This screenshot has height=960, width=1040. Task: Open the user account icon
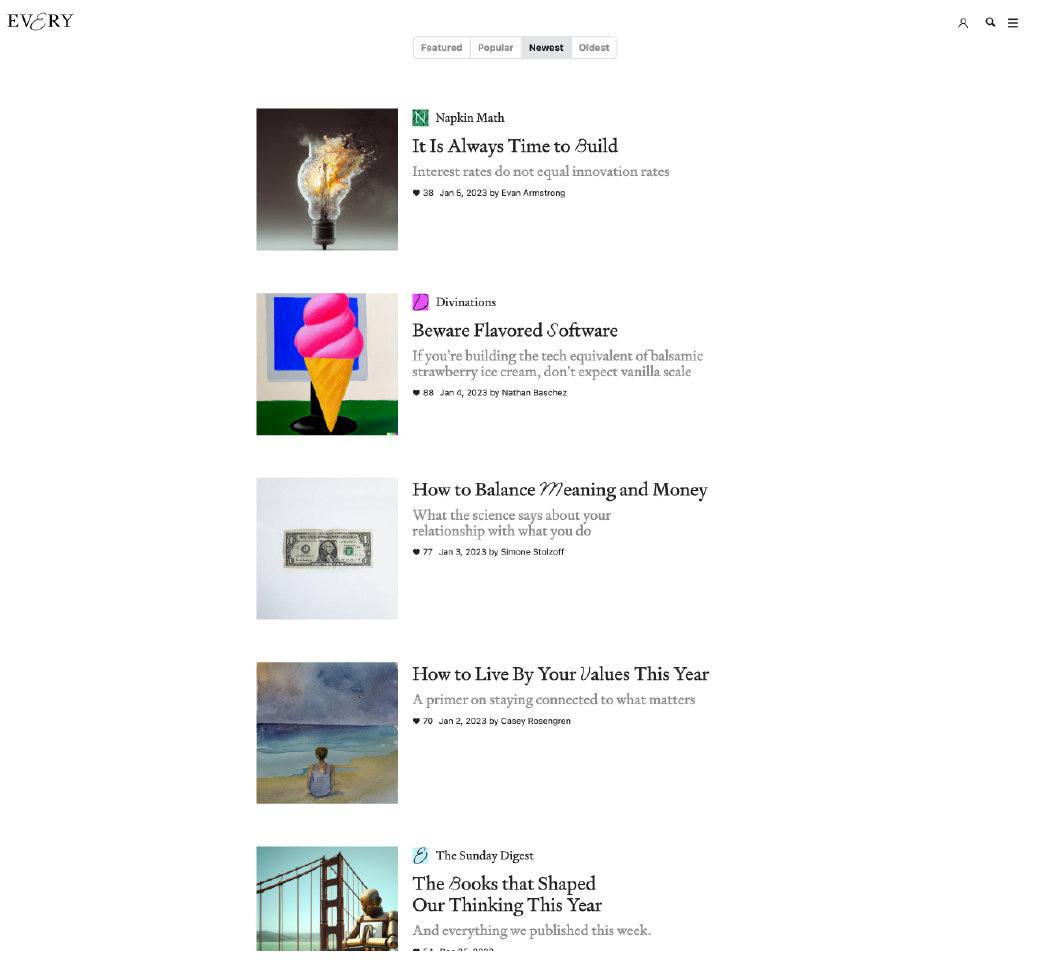(963, 23)
